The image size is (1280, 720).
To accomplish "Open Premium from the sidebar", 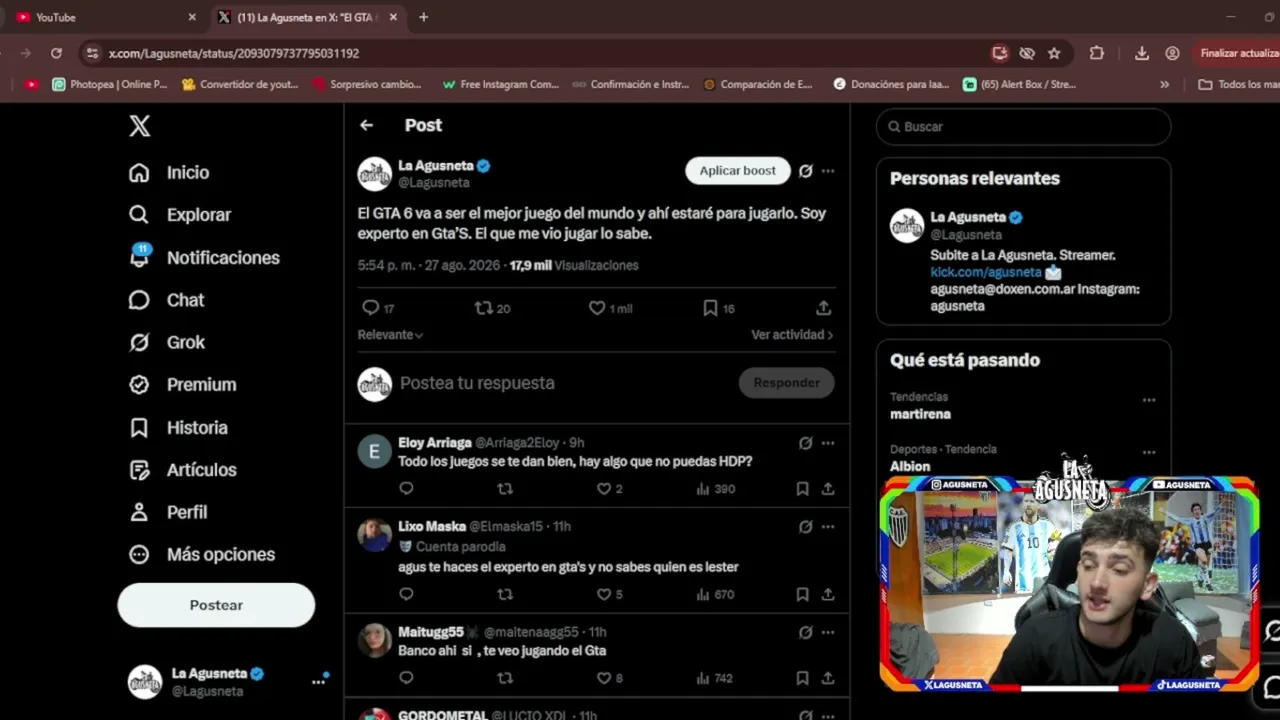I will (183, 385).
